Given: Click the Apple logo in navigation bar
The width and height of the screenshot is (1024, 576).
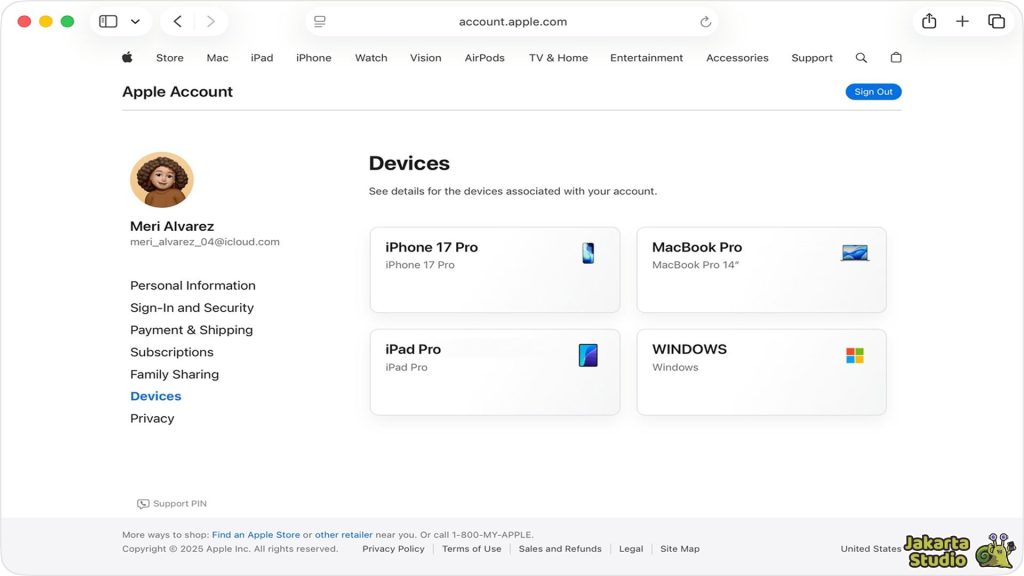Looking at the screenshot, I should [127, 58].
